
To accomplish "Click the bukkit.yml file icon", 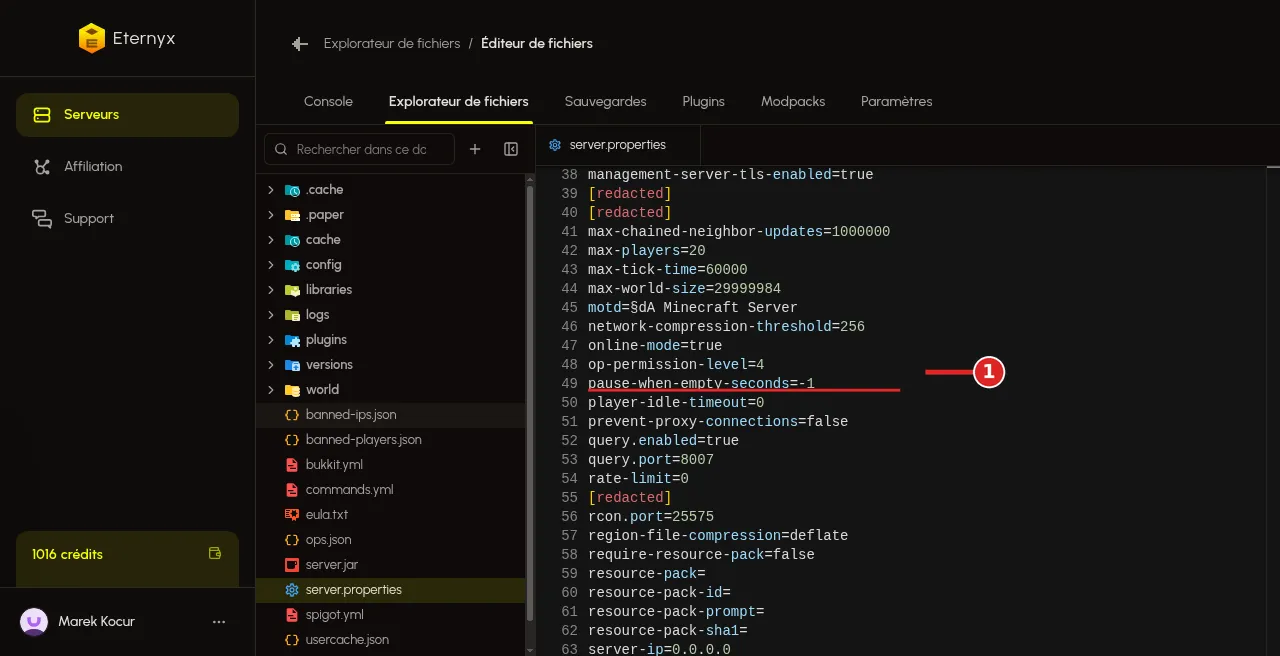I will pyautogui.click(x=292, y=465).
